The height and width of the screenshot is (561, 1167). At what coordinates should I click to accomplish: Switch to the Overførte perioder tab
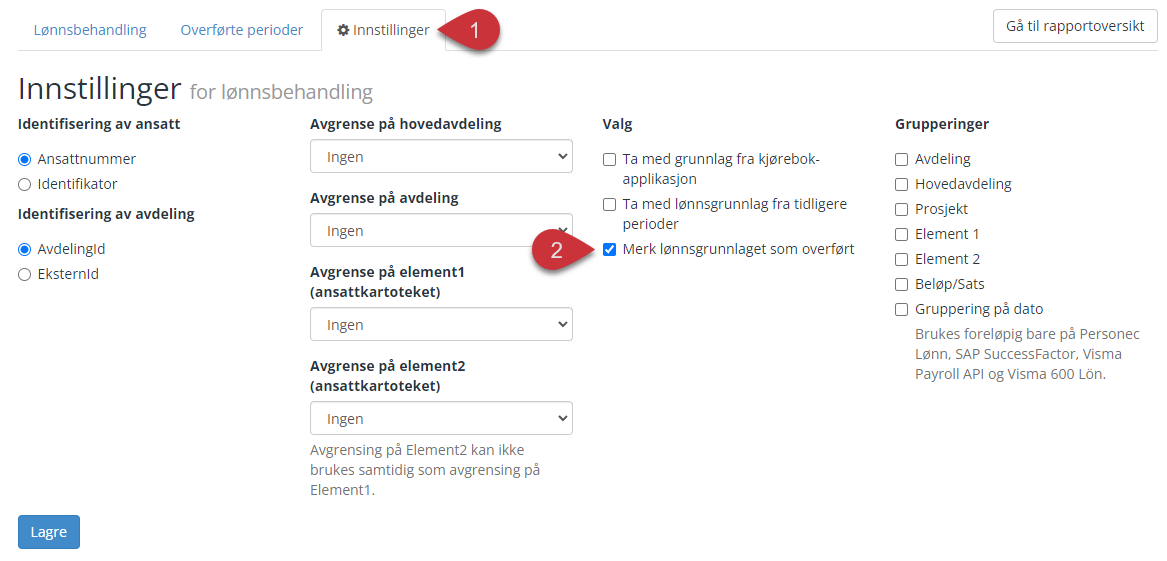click(x=242, y=31)
